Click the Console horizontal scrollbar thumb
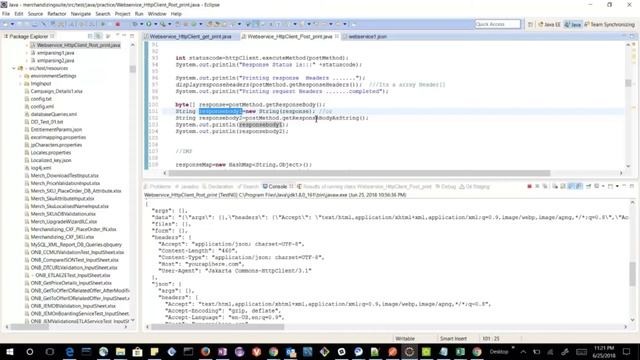640x360 pixels. click(x=218, y=327)
